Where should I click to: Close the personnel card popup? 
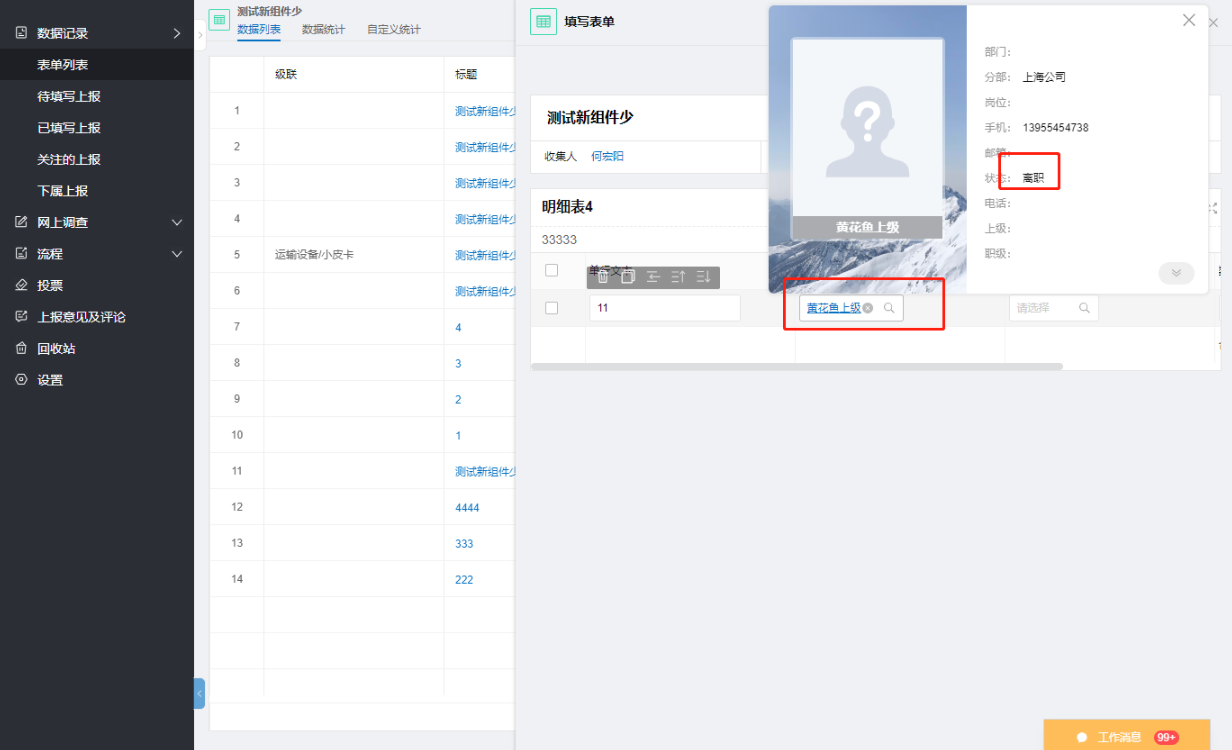coord(1189,20)
